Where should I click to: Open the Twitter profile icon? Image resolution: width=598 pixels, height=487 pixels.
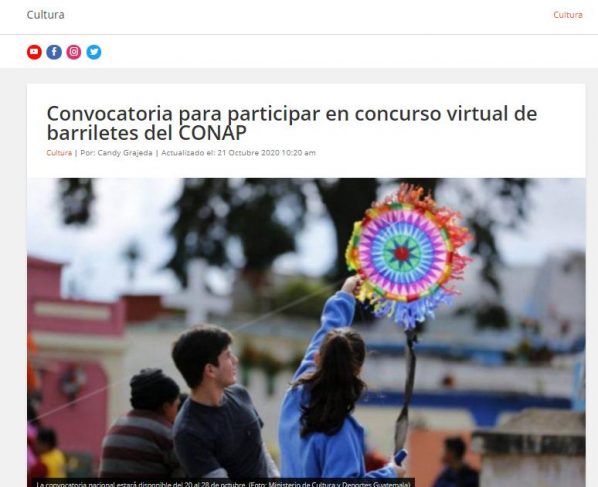pos(94,52)
